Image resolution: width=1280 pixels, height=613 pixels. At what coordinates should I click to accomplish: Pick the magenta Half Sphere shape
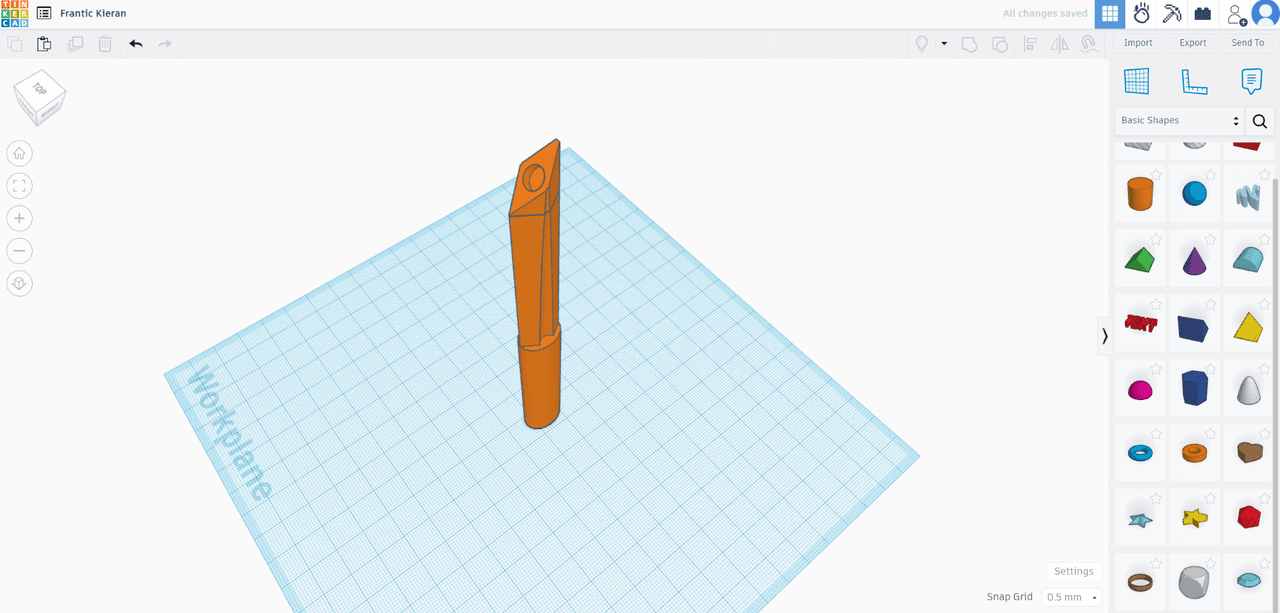click(x=1140, y=390)
